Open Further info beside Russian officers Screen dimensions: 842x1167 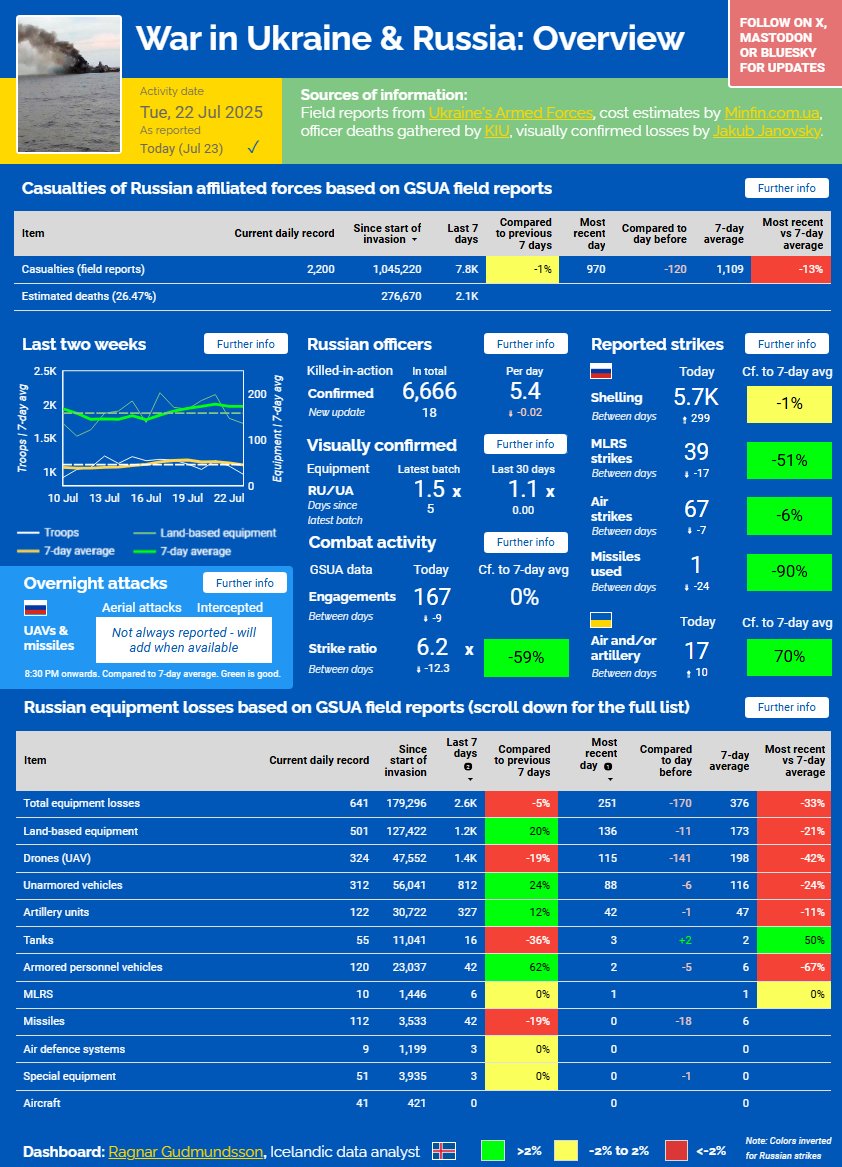click(525, 344)
